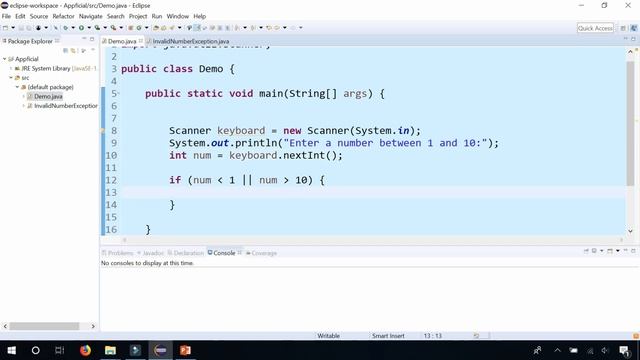Show hidden system tray icons
640x360 pixels.
click(558, 350)
